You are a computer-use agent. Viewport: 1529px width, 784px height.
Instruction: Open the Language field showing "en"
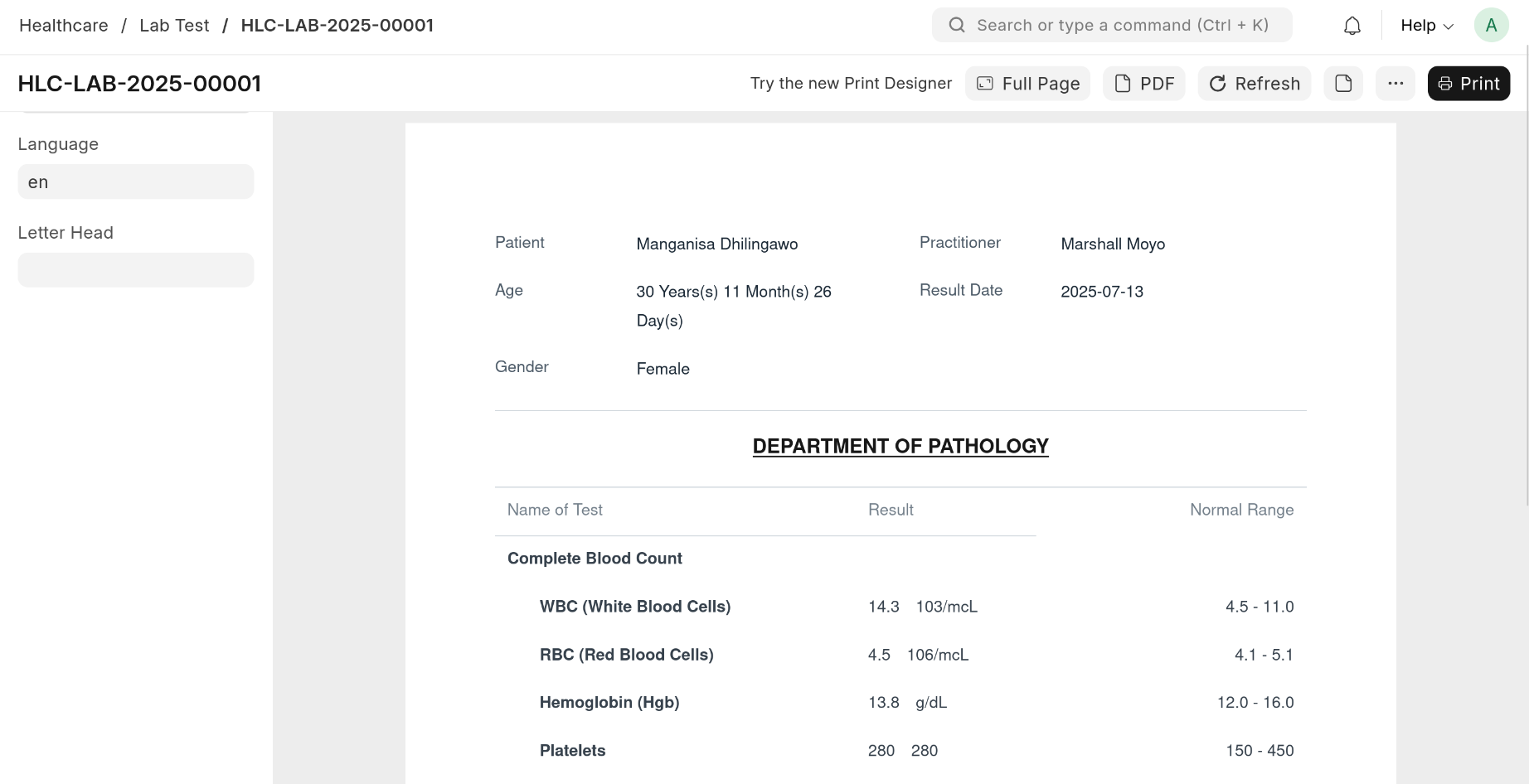[x=136, y=181]
